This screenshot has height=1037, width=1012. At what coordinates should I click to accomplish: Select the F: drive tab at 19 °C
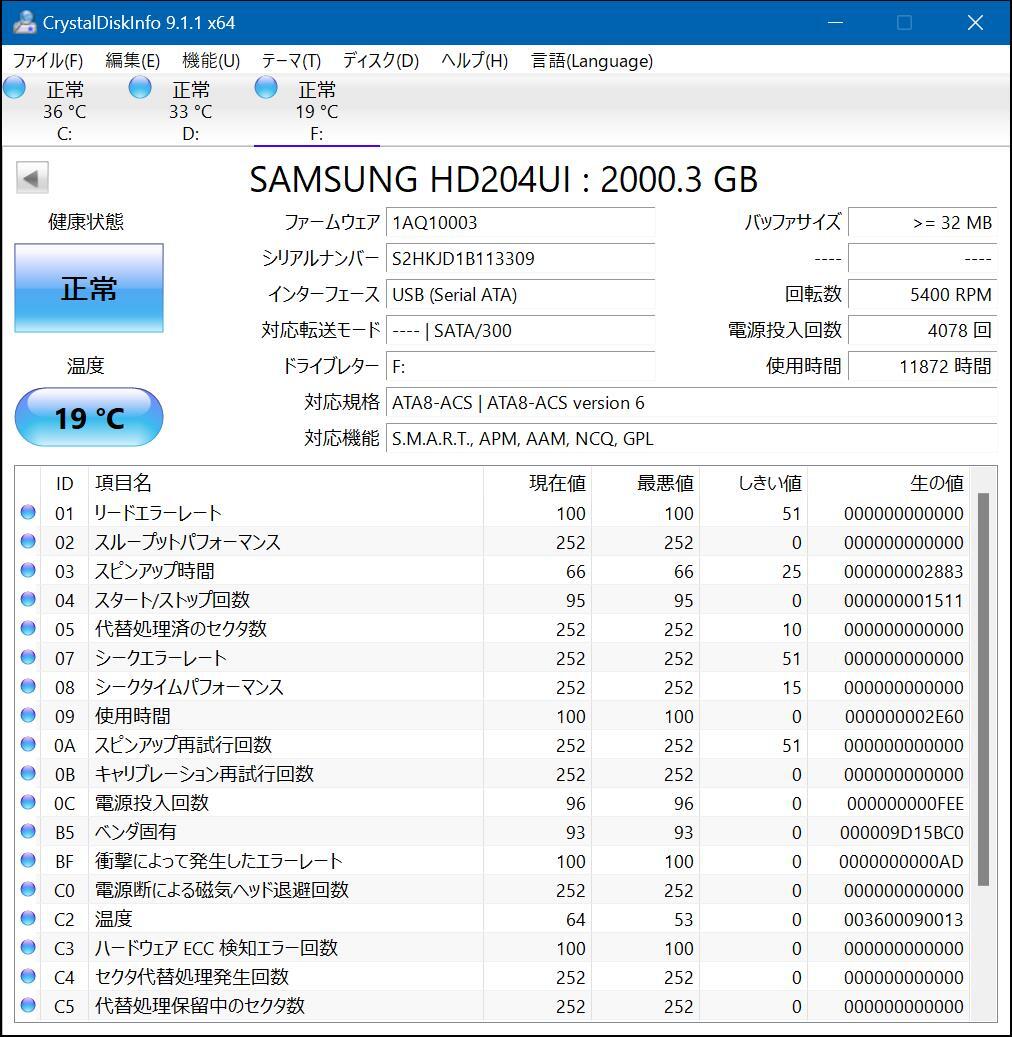(316, 110)
